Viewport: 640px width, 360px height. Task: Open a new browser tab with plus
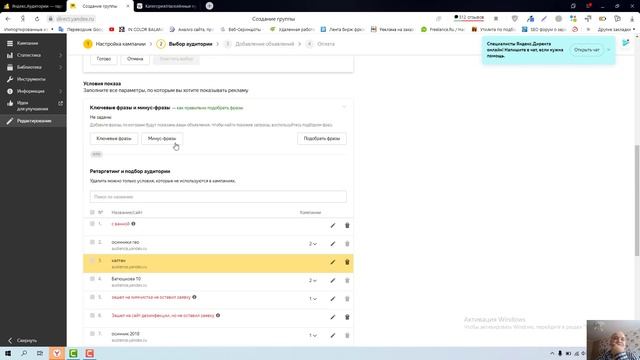coord(209,6)
